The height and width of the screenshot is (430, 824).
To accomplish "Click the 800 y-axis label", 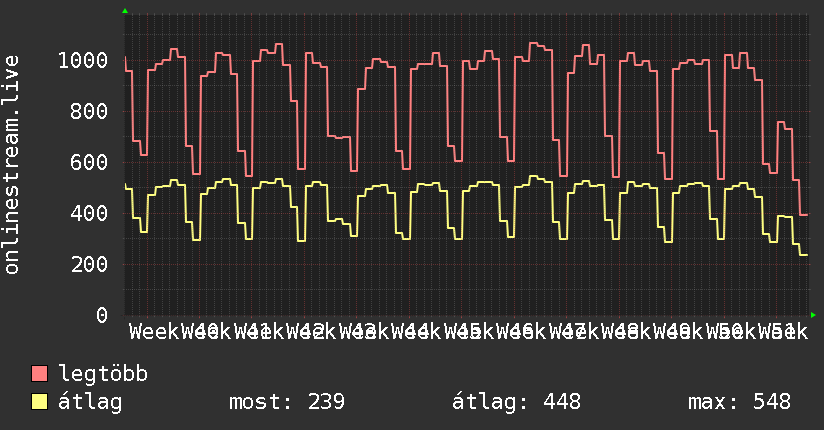I will click(89, 112).
